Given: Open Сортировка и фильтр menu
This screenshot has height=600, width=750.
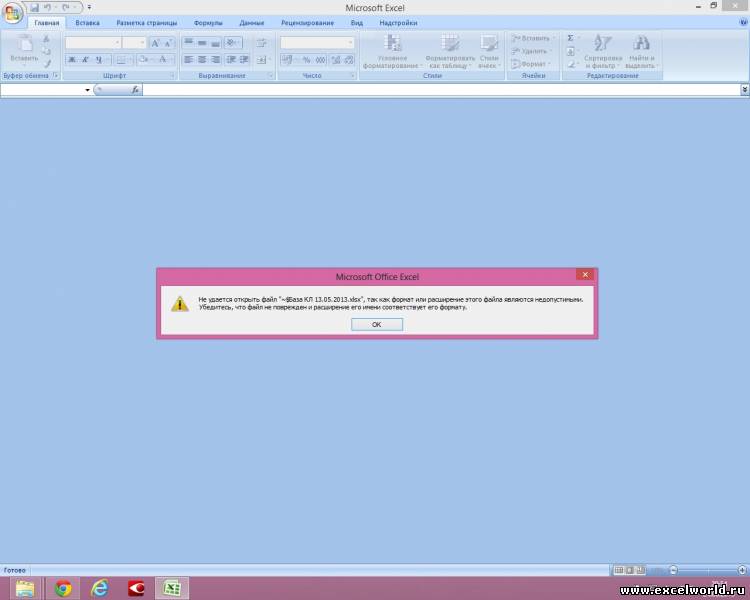Looking at the screenshot, I should point(603,52).
